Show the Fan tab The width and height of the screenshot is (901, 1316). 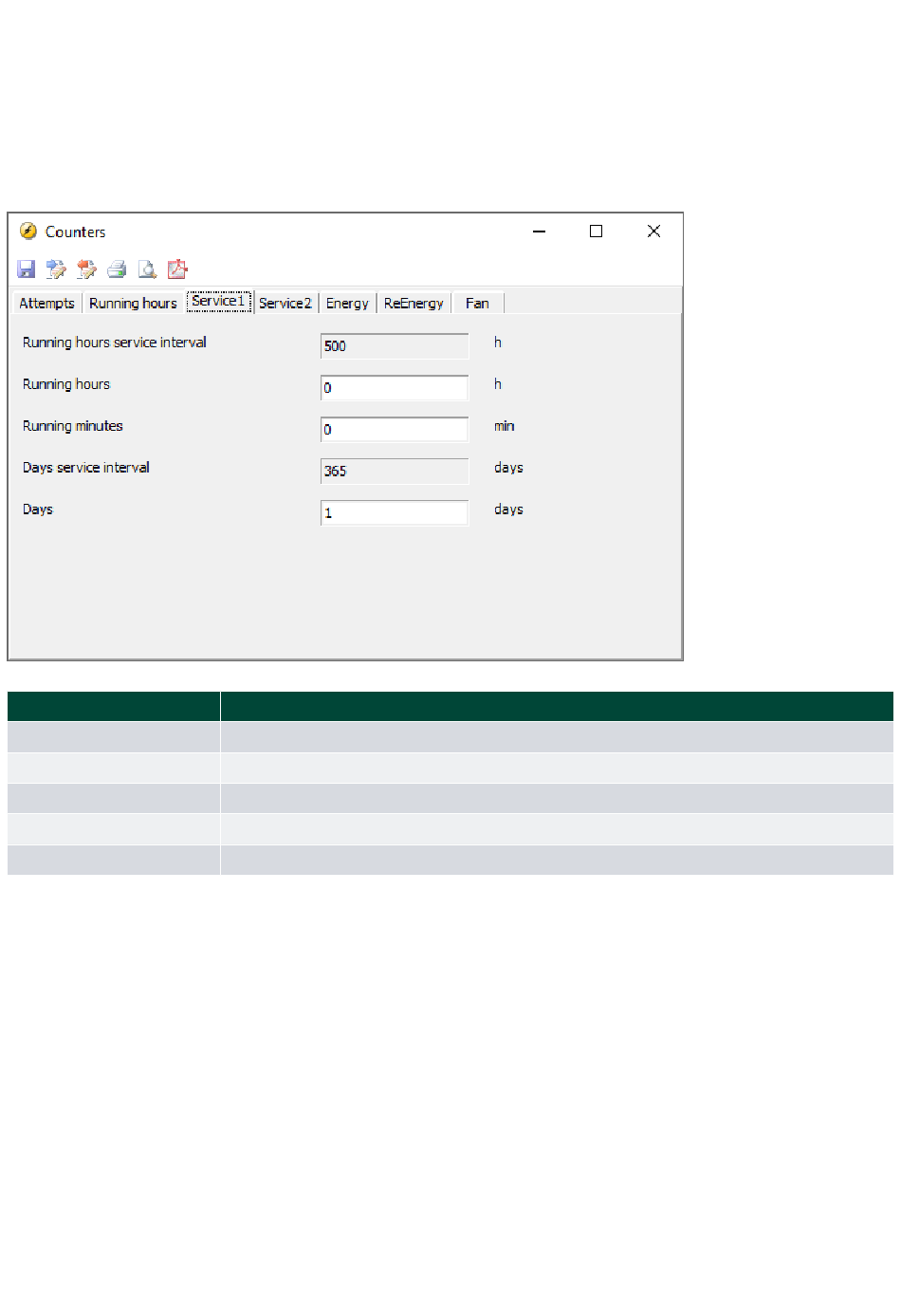tap(477, 304)
